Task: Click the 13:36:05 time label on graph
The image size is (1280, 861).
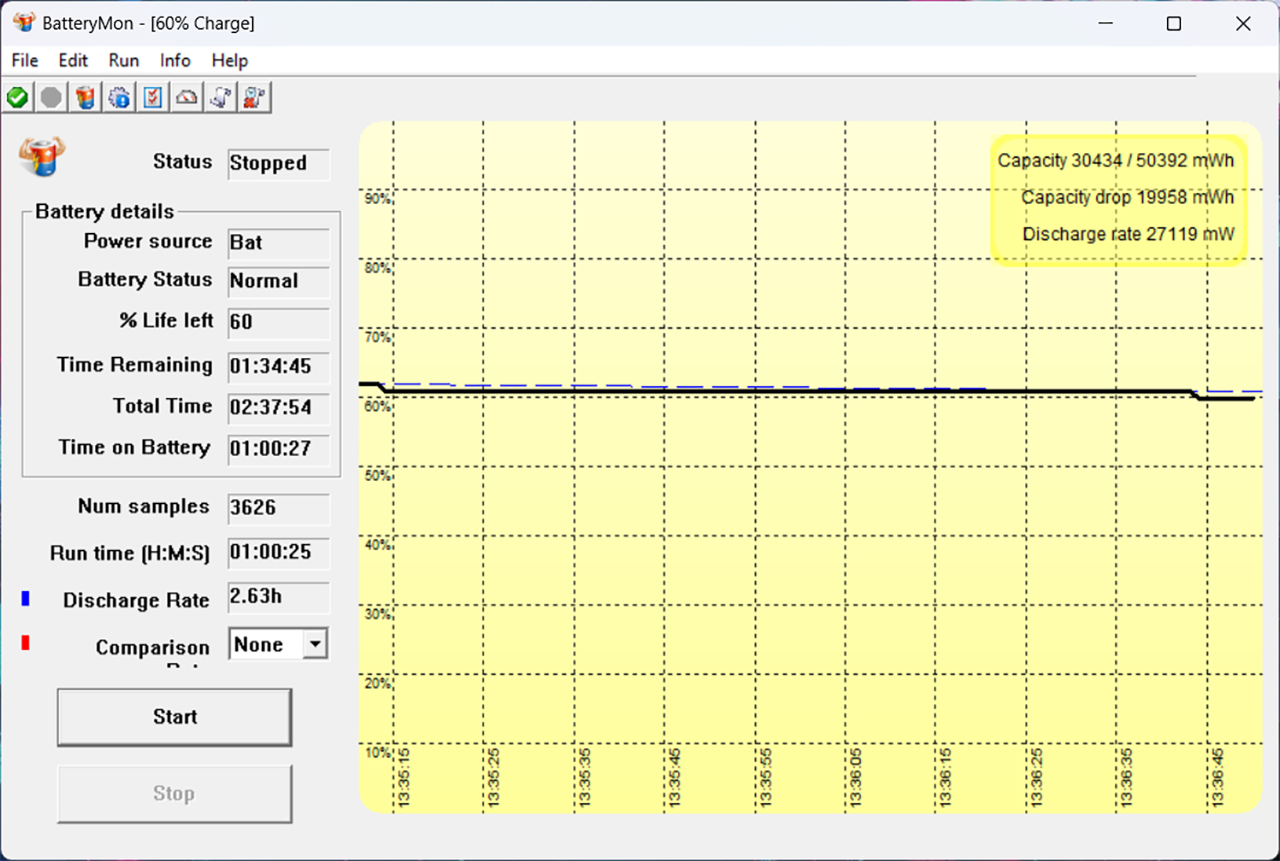Action: point(856,778)
